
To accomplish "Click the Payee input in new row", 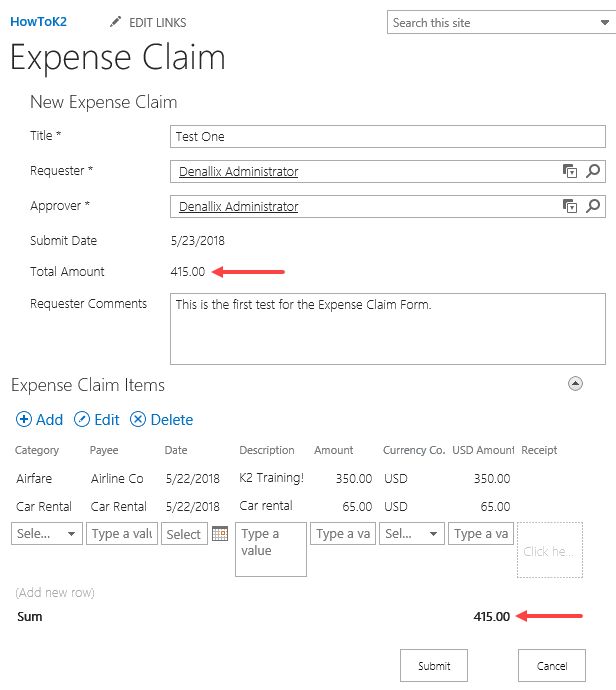I will click(x=122, y=533).
